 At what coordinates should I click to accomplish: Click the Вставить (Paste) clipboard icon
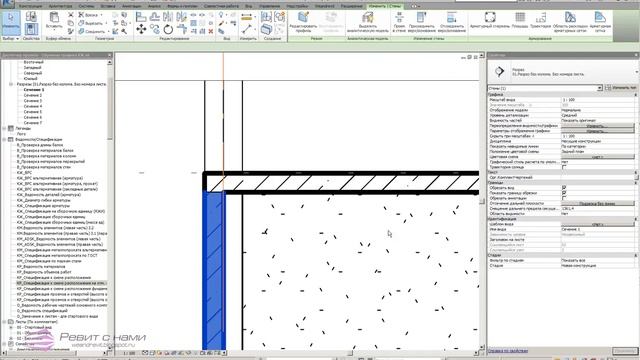pyautogui.click(x=54, y=18)
